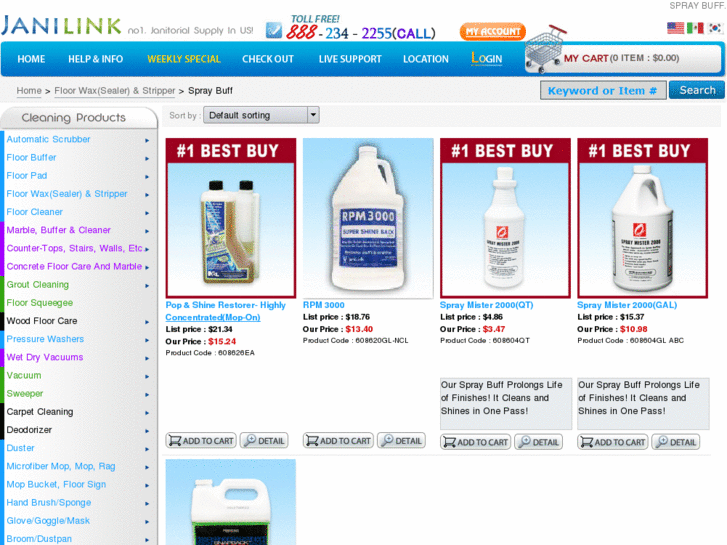Select the US flag language icon
Screen dimensions: 727x545
tap(675, 28)
